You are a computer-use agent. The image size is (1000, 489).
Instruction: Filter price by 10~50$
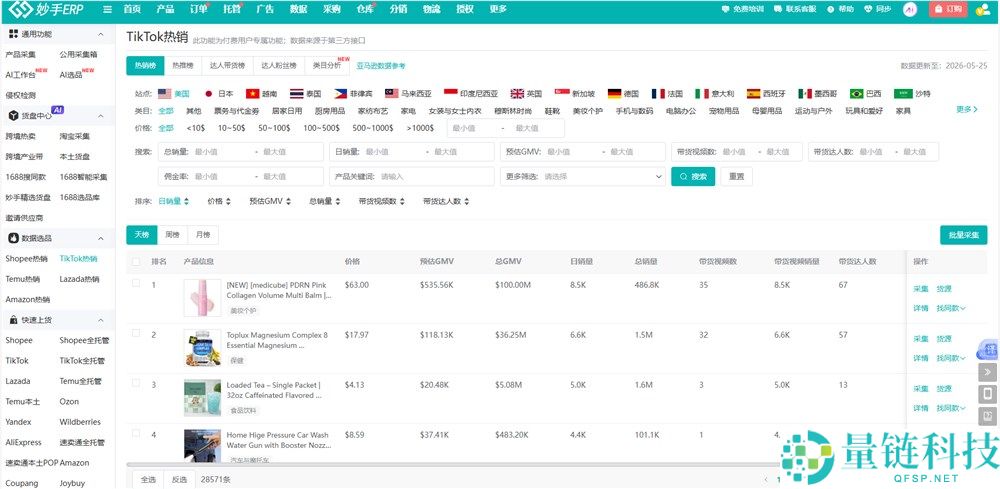click(232, 128)
